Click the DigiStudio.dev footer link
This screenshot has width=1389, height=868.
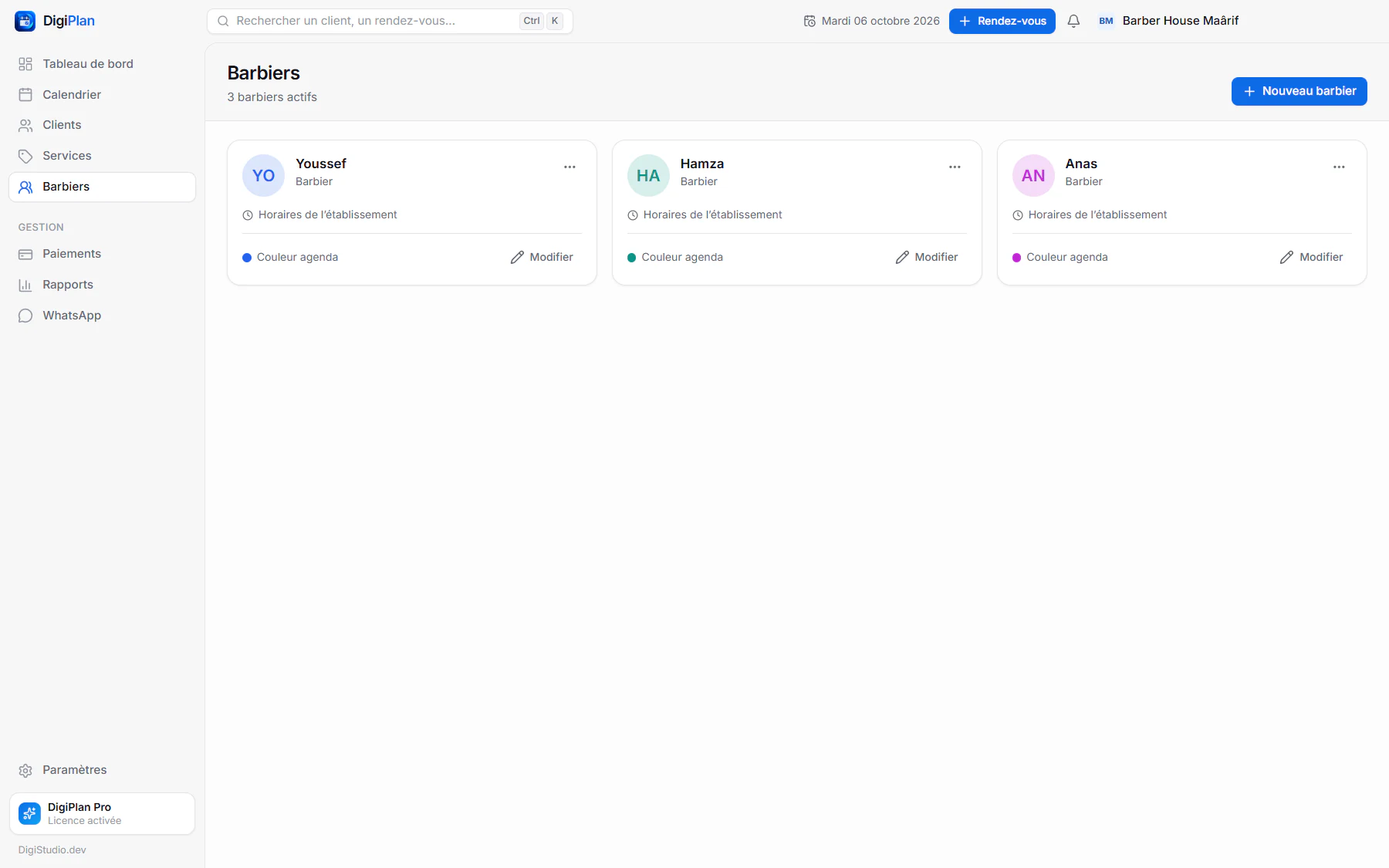point(52,850)
